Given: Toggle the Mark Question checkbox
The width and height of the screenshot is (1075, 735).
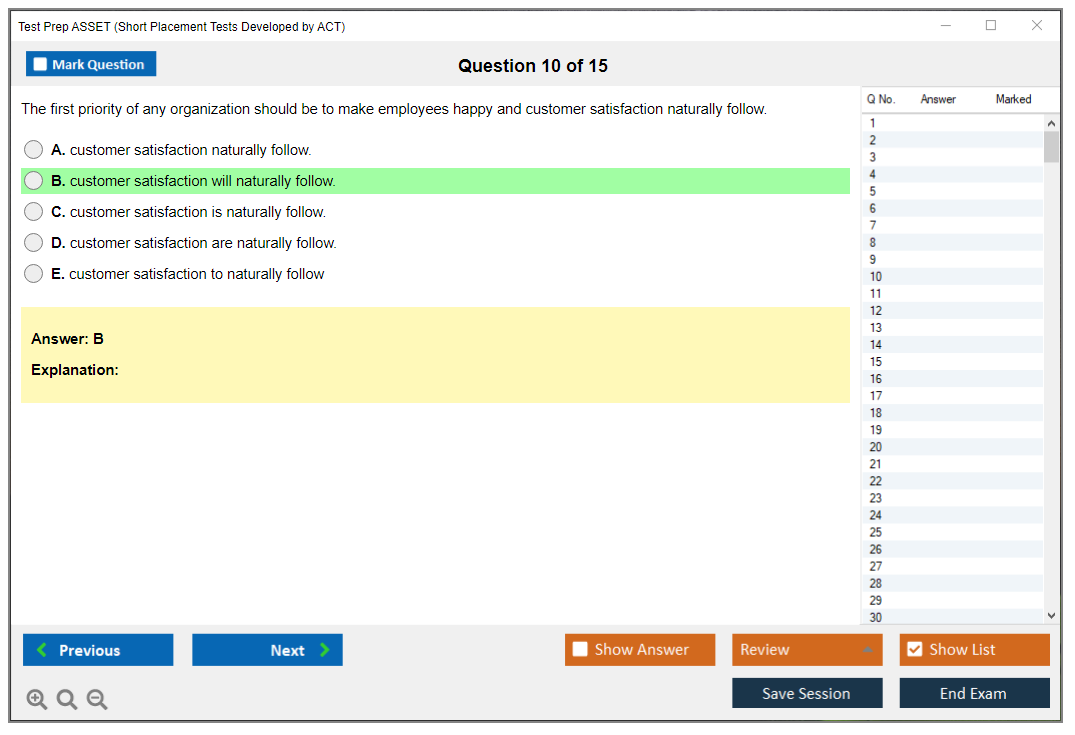Looking at the screenshot, I should (x=41, y=64).
